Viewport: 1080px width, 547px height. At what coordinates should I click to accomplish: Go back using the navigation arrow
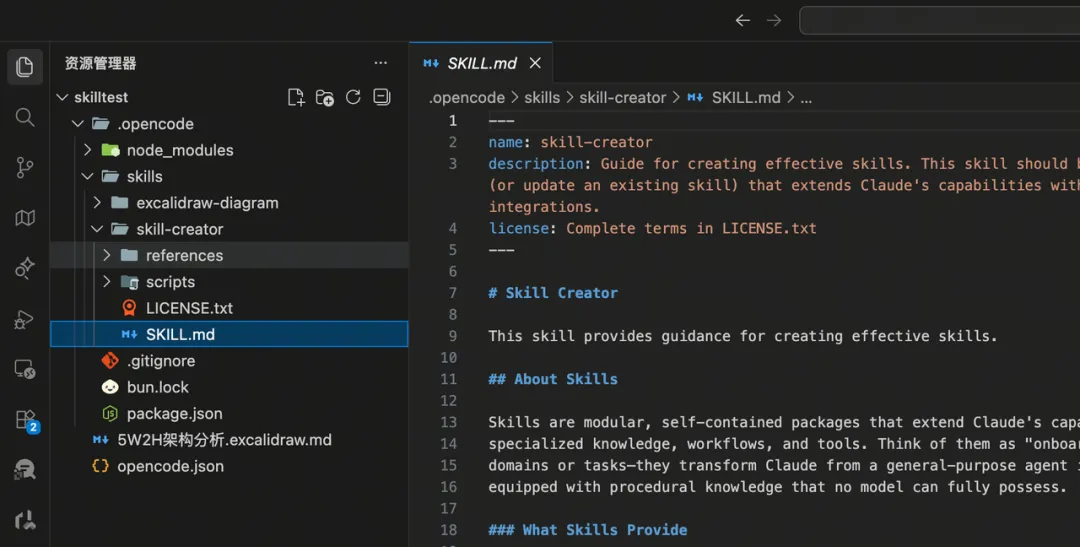tap(742, 20)
